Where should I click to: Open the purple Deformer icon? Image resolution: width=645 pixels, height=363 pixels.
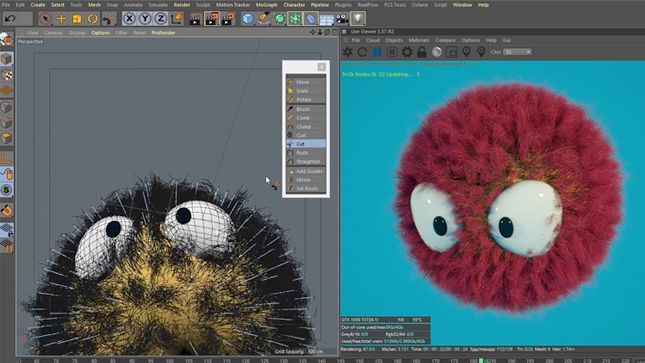(311, 19)
